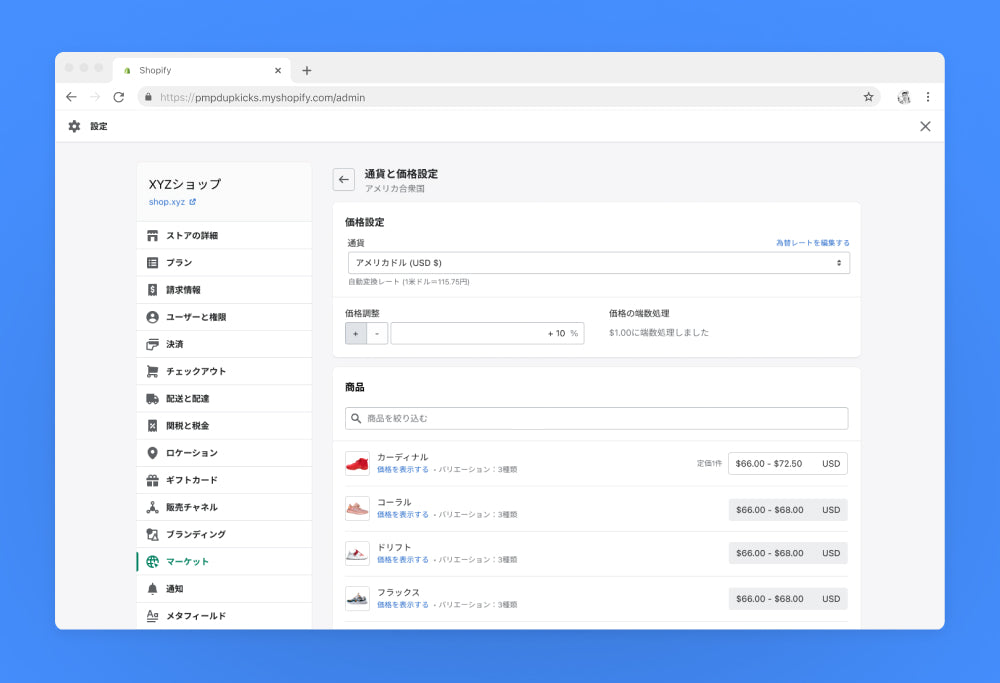Open a new browser tab with plus icon

307,70
